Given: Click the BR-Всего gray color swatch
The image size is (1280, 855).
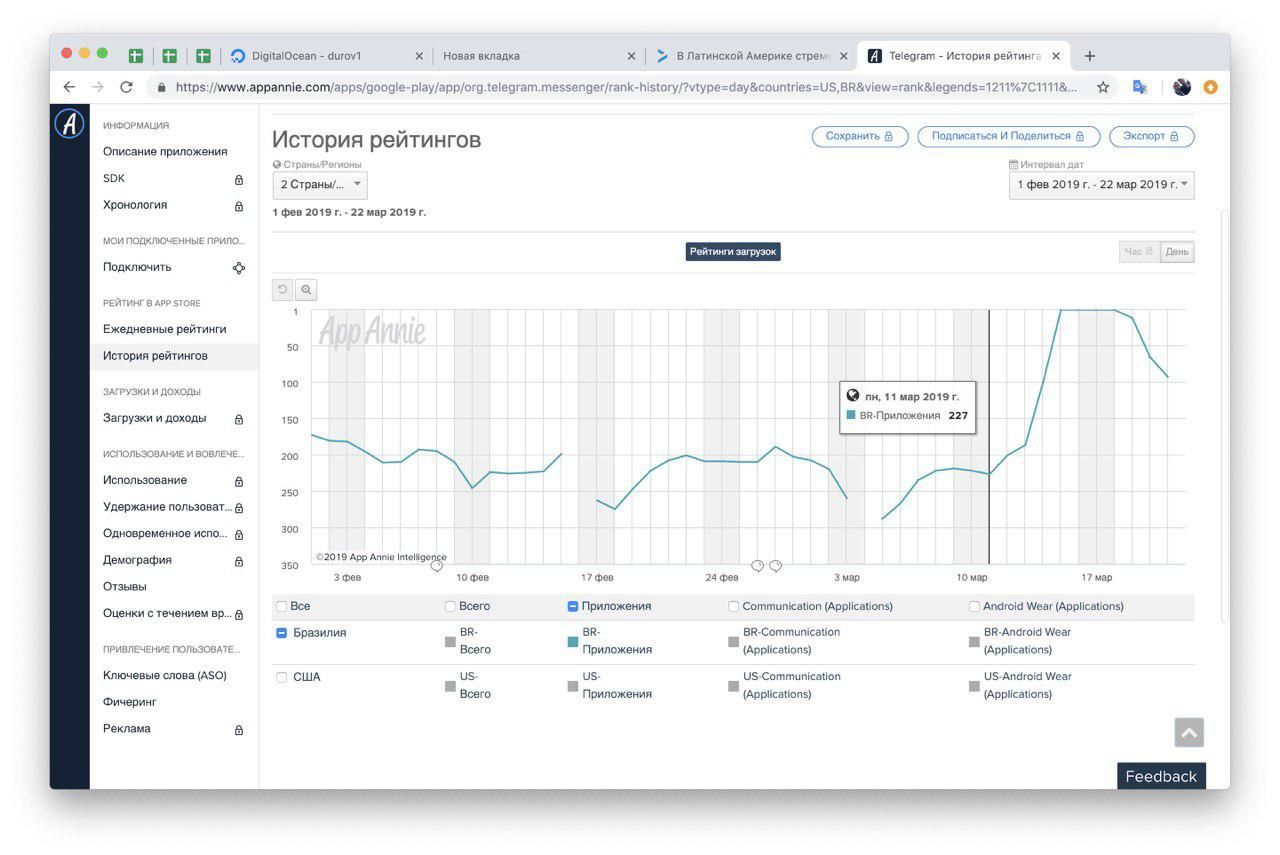Looking at the screenshot, I should (x=450, y=642).
